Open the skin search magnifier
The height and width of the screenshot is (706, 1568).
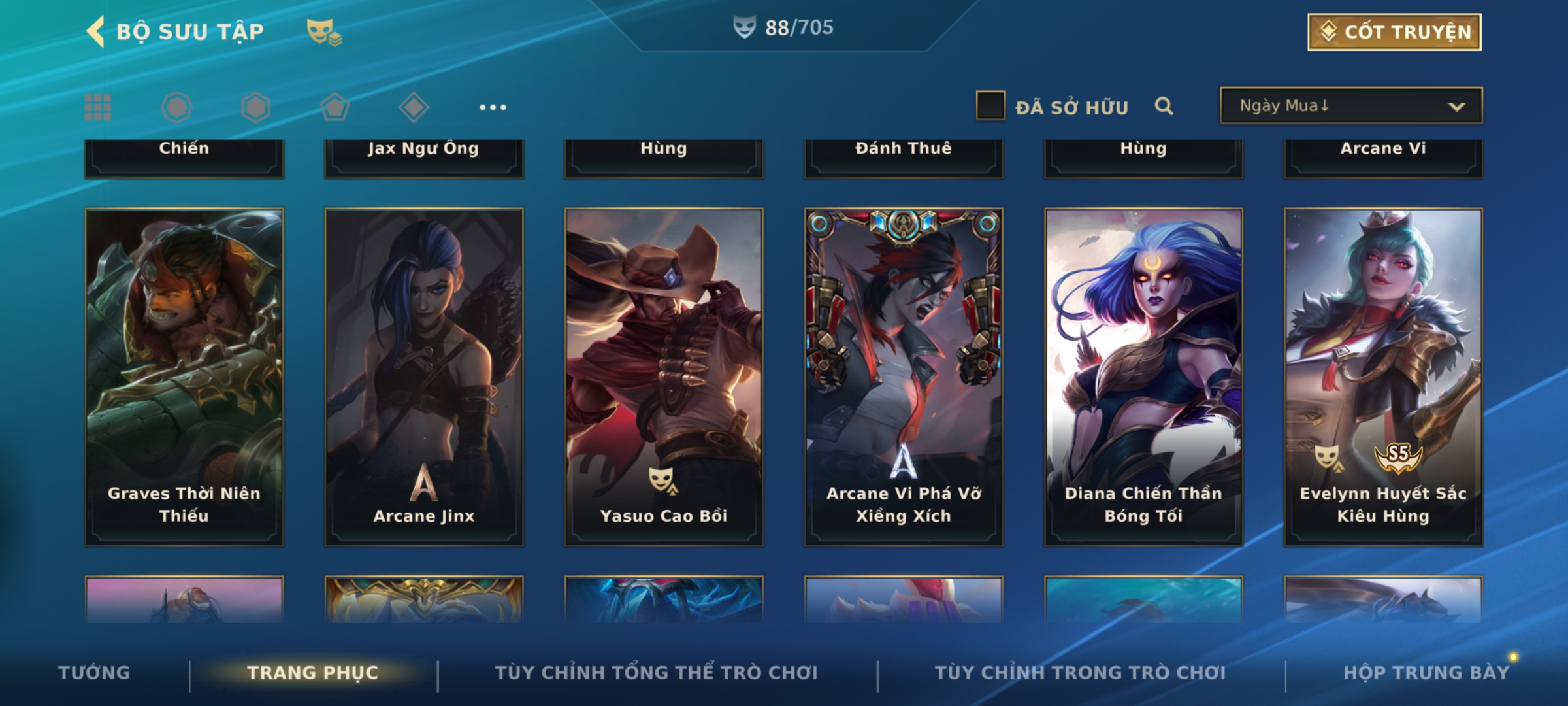click(1164, 106)
